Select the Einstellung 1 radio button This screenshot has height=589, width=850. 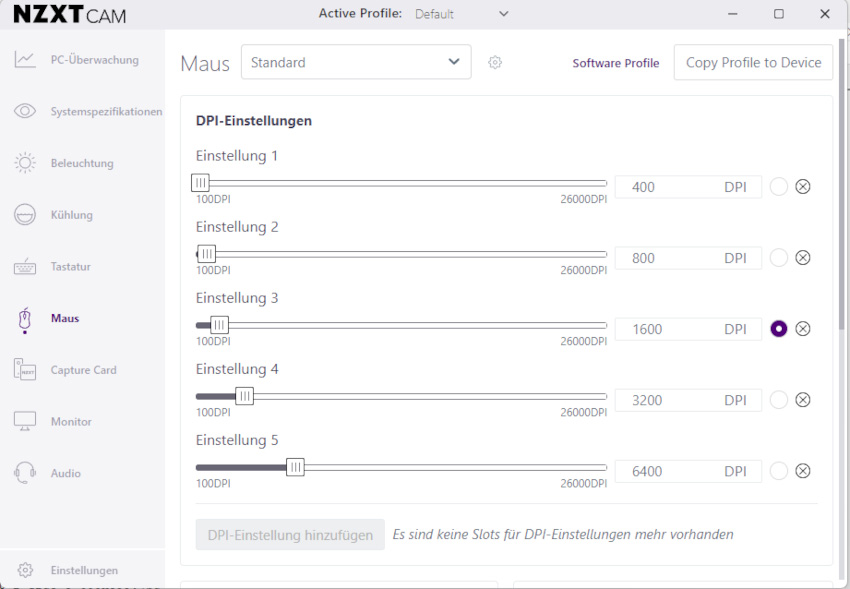(x=779, y=187)
